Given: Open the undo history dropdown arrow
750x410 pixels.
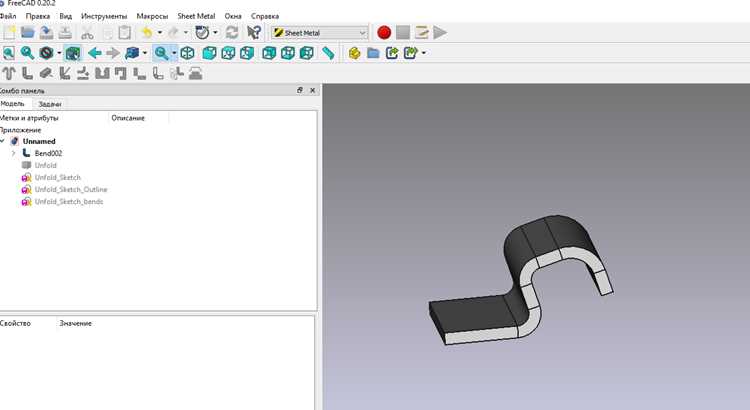Looking at the screenshot, I should click(x=160, y=33).
